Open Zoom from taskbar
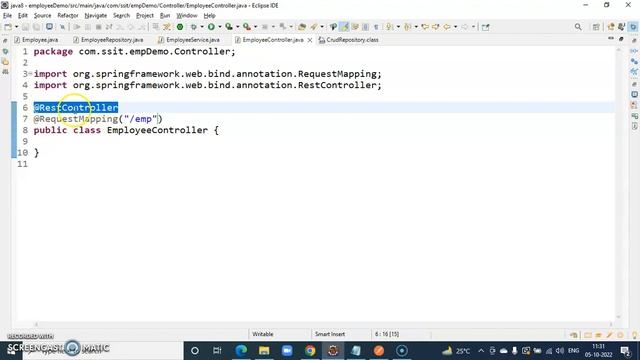640x360 pixels. point(287,350)
